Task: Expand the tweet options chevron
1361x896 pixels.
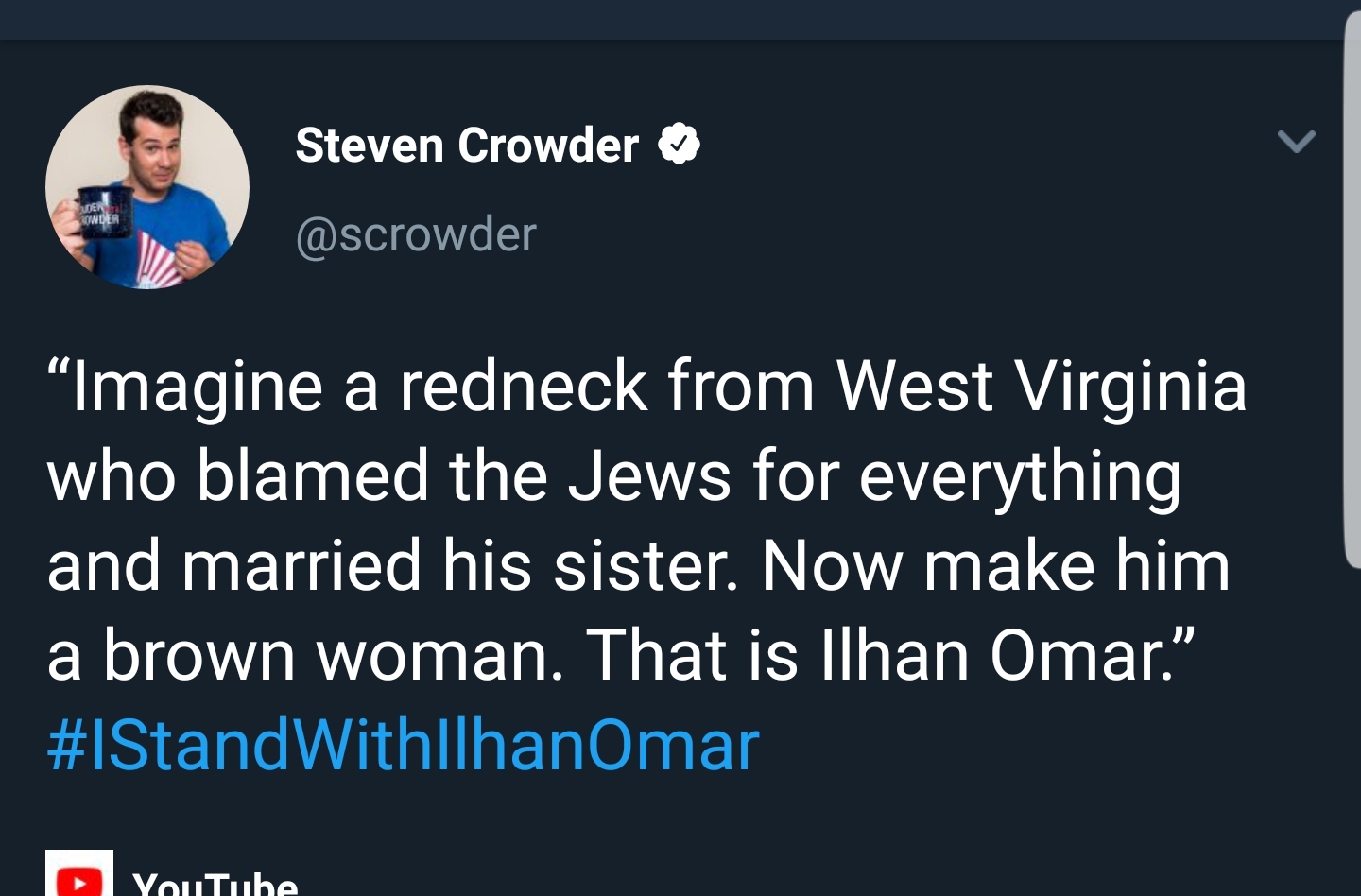Action: (1296, 142)
